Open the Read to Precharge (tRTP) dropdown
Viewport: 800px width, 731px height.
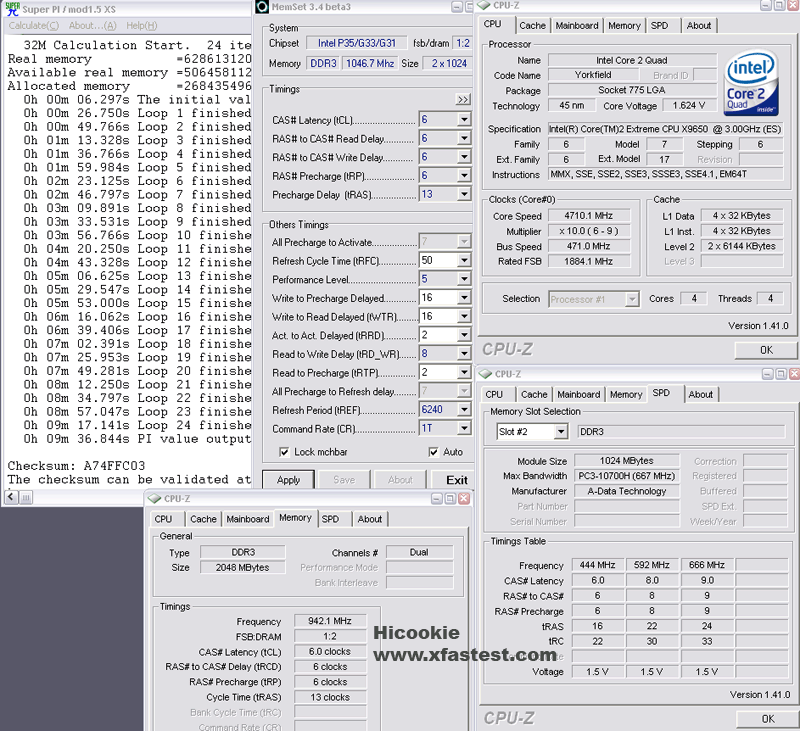(464, 372)
